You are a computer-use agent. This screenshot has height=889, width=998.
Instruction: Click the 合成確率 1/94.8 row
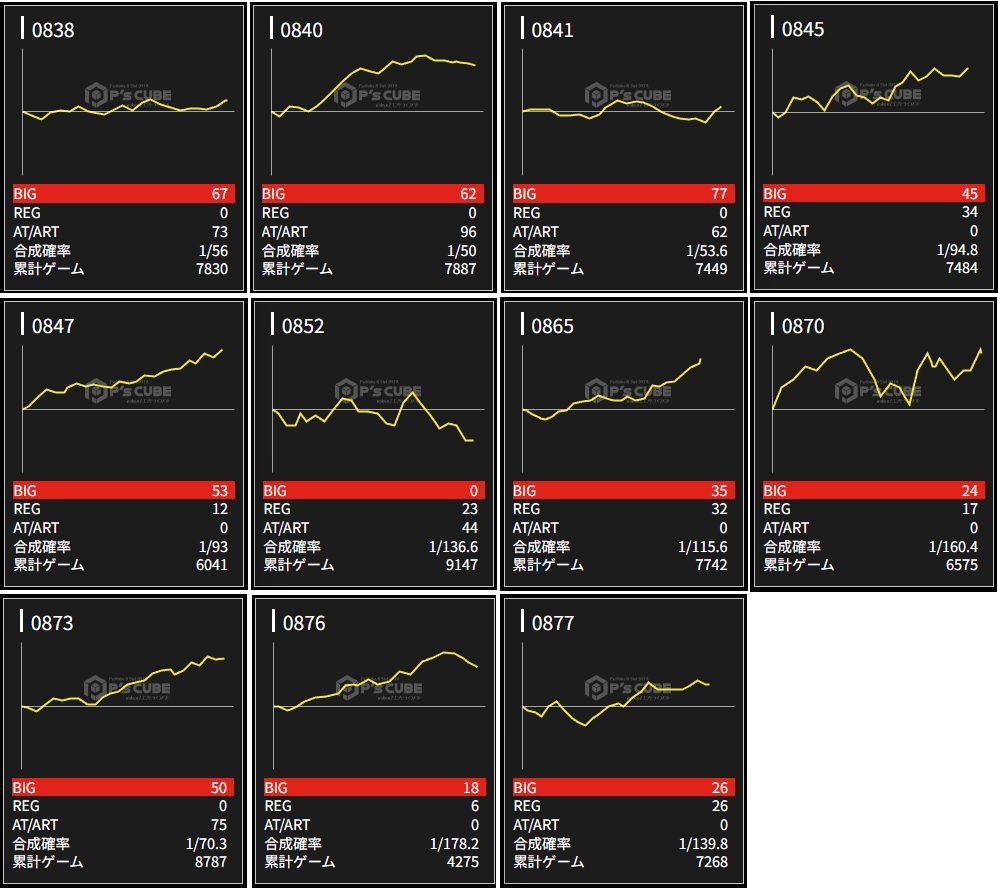pos(871,250)
